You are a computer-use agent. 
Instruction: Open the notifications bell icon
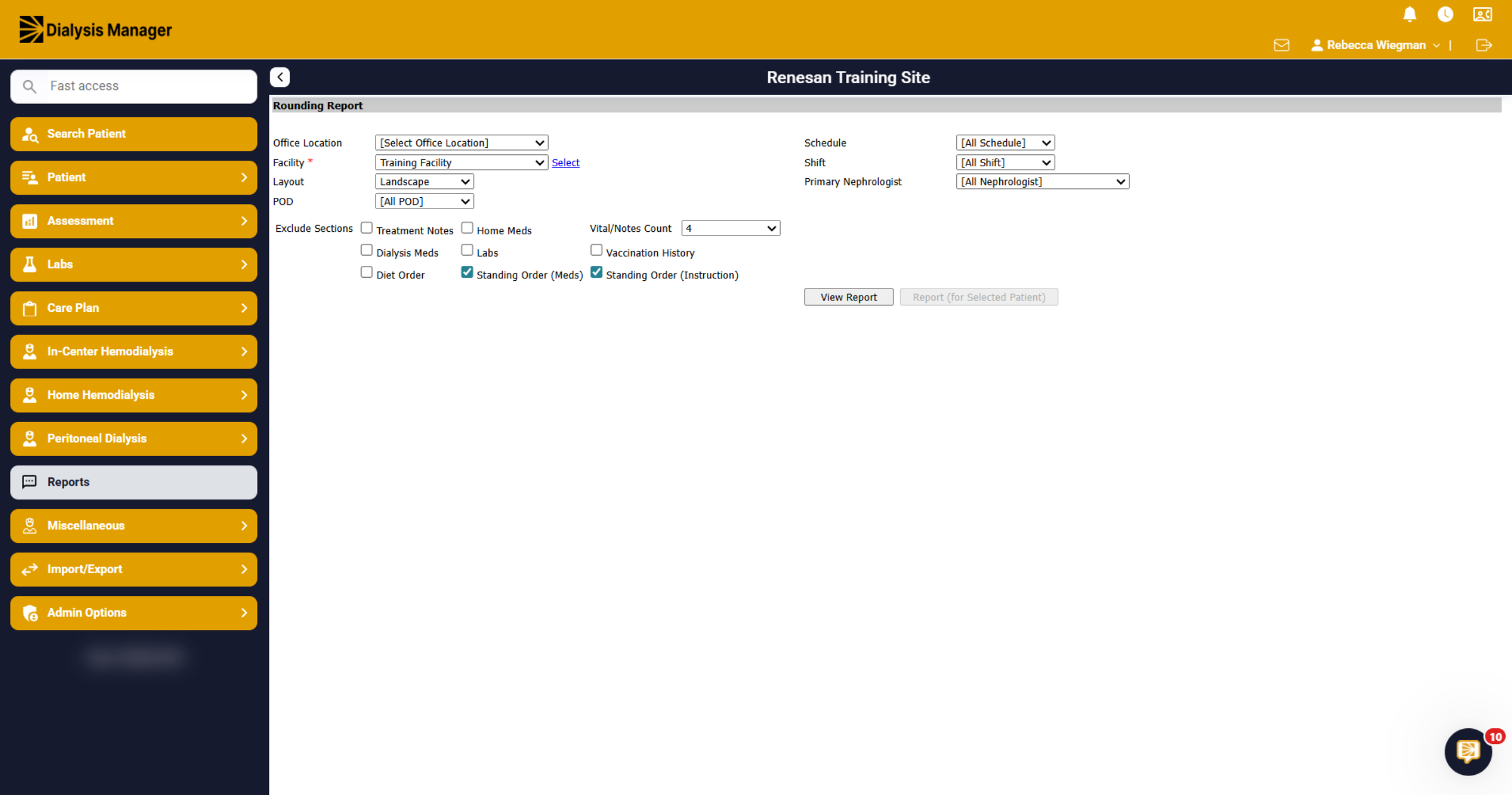tap(1409, 14)
